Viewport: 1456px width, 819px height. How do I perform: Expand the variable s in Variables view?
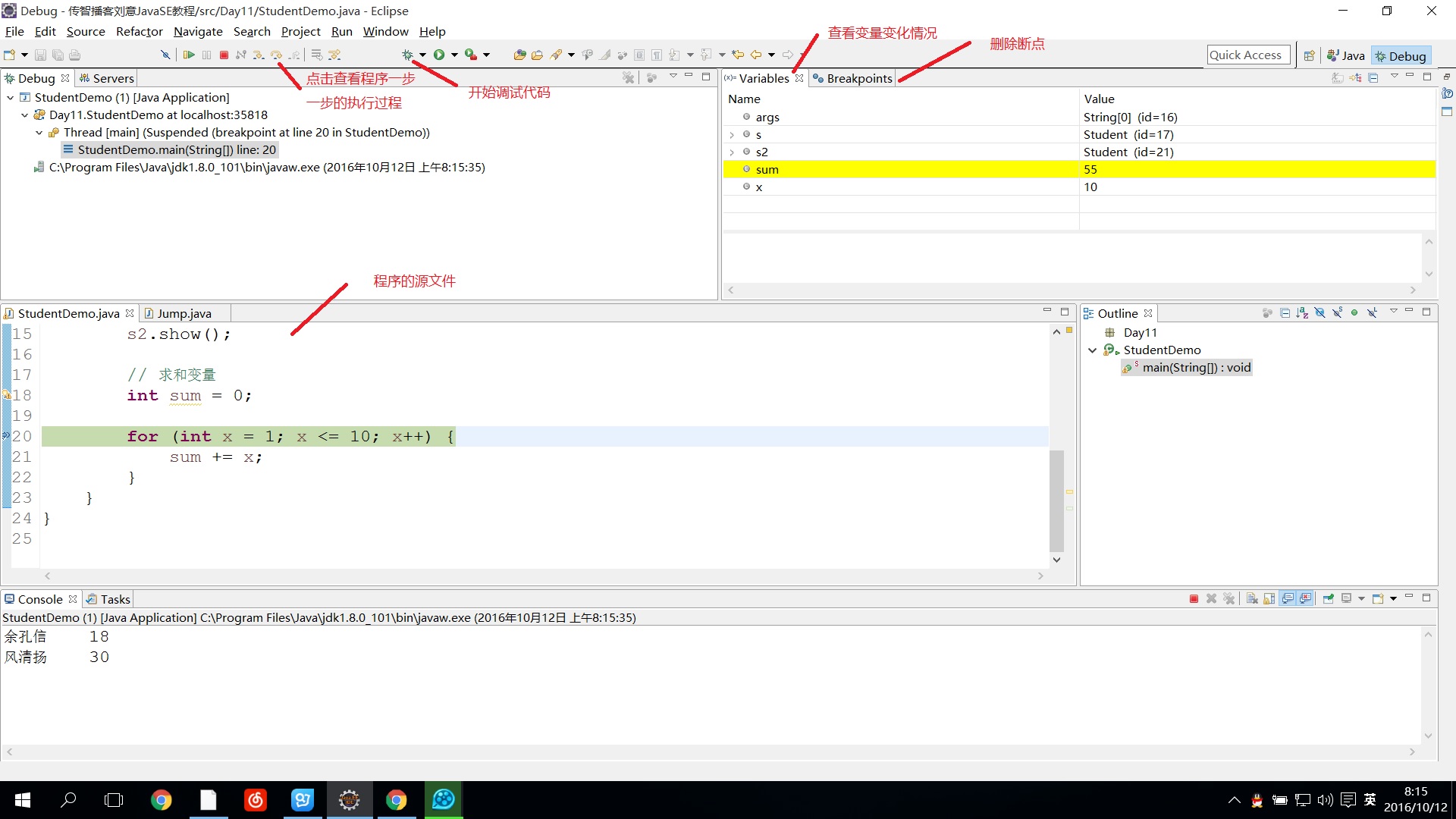tap(732, 135)
